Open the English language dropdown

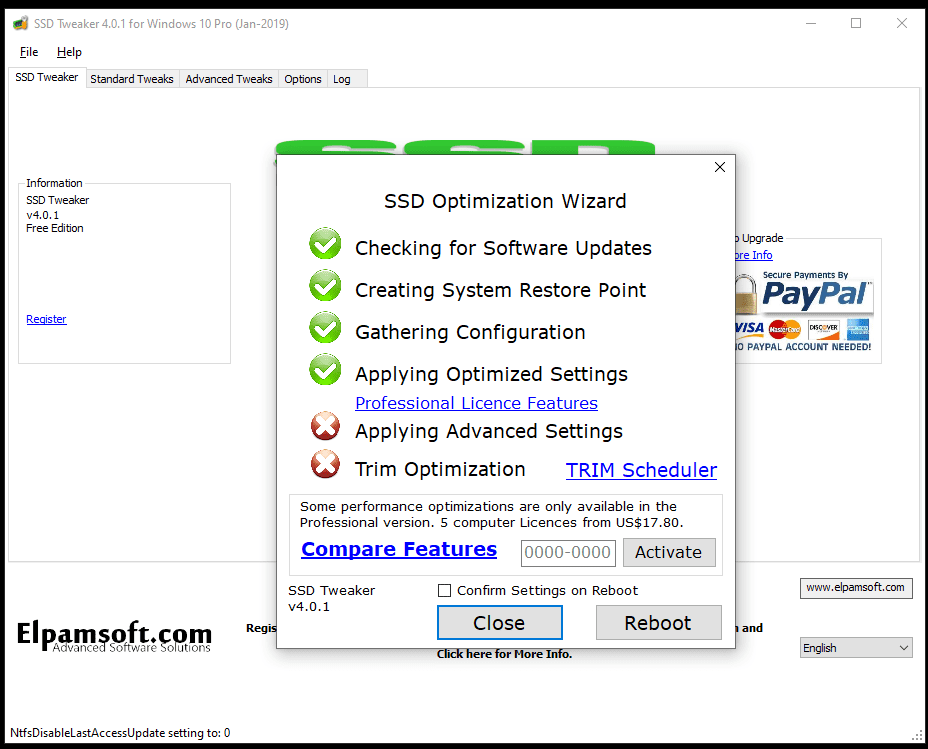[856, 648]
